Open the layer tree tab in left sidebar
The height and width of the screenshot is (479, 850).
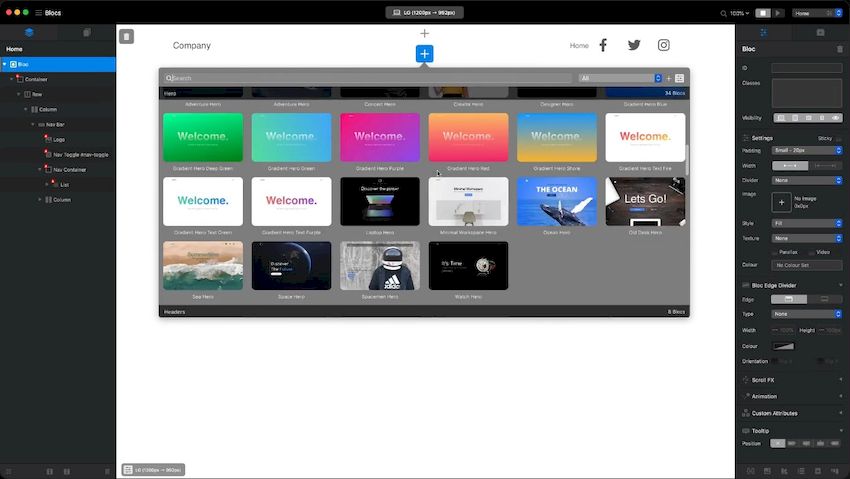29,33
